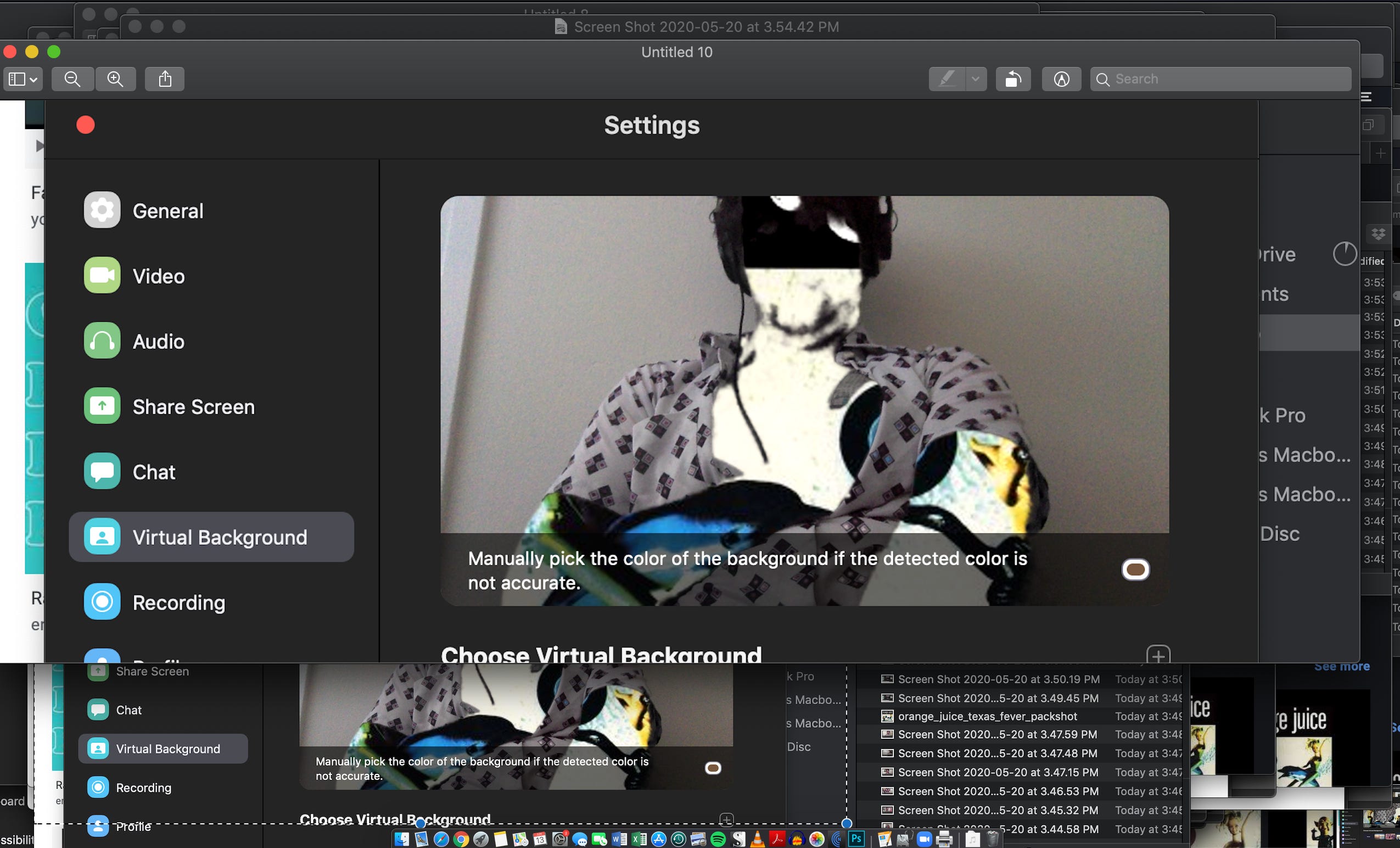This screenshot has height=848, width=1400.
Task: Click the Microsoft Word icon in Dock
Action: click(x=619, y=839)
